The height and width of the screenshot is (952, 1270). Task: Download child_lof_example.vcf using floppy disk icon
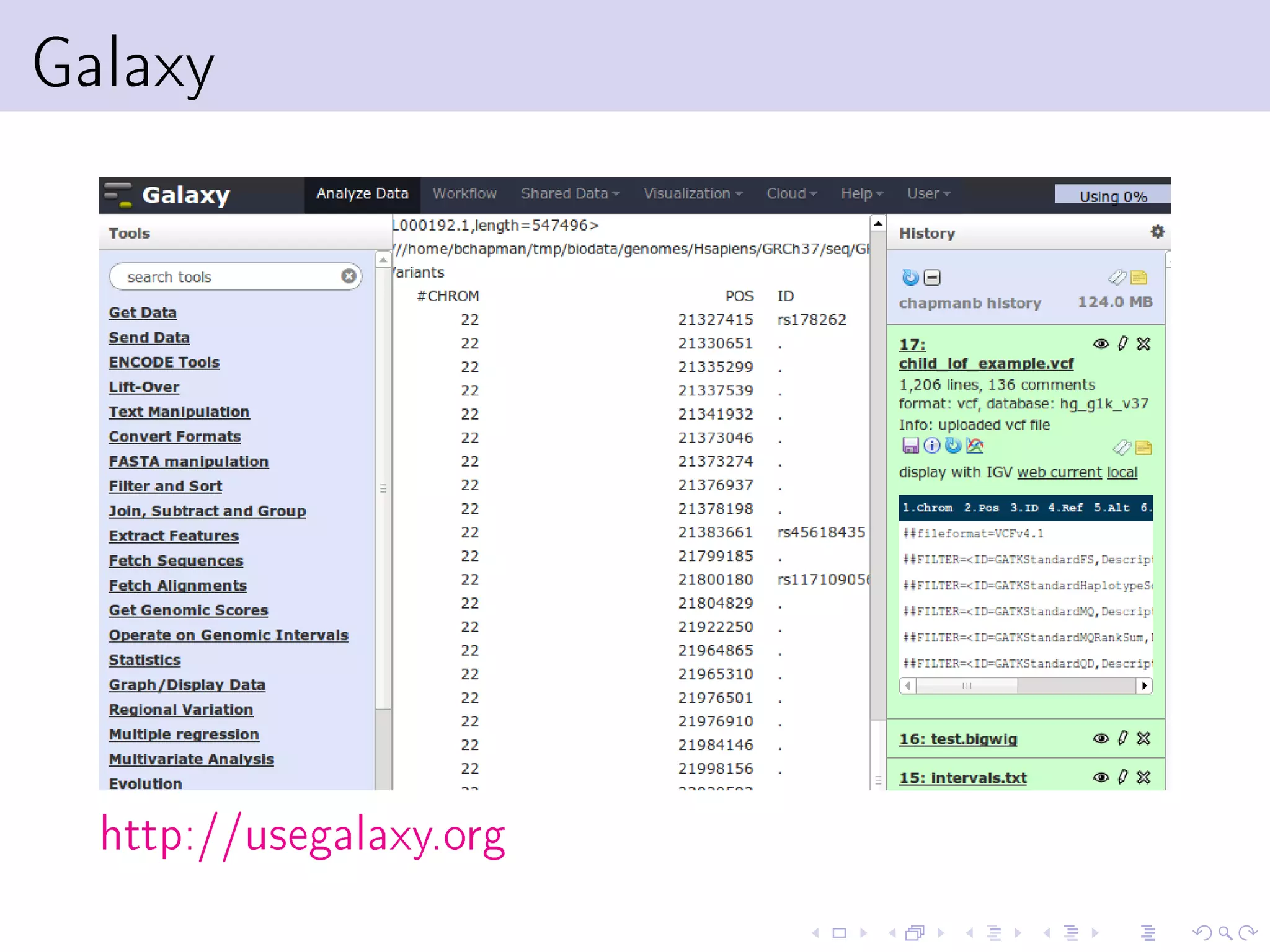coord(910,446)
